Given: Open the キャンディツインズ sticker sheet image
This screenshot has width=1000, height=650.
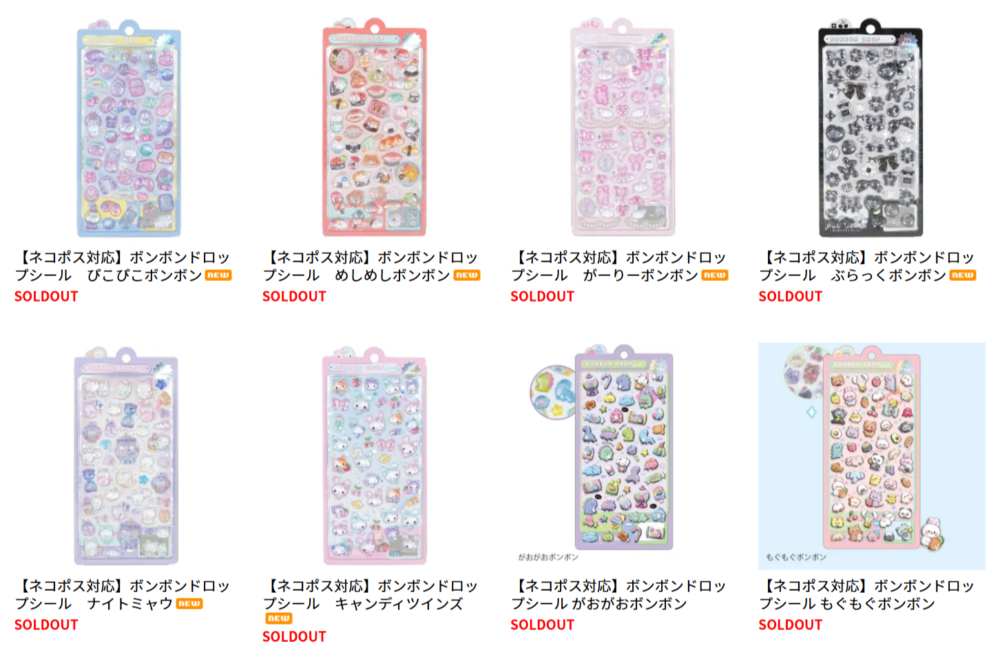Looking at the screenshot, I should coord(374,456).
